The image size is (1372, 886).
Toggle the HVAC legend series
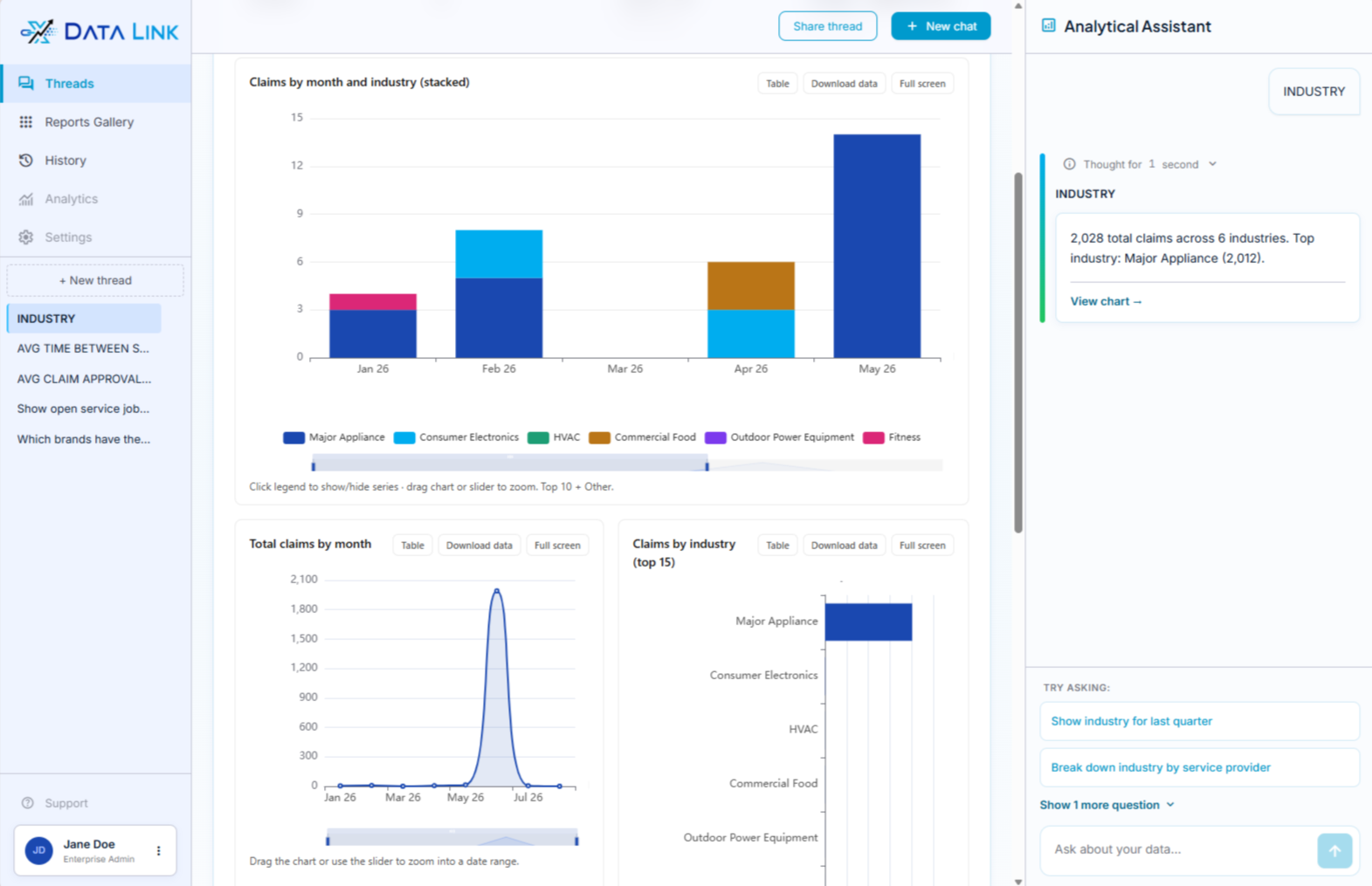click(554, 437)
